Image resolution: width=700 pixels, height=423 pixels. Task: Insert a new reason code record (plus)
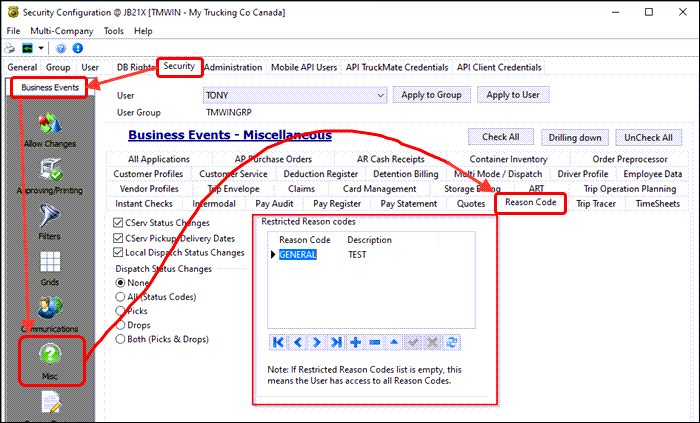coord(355,342)
